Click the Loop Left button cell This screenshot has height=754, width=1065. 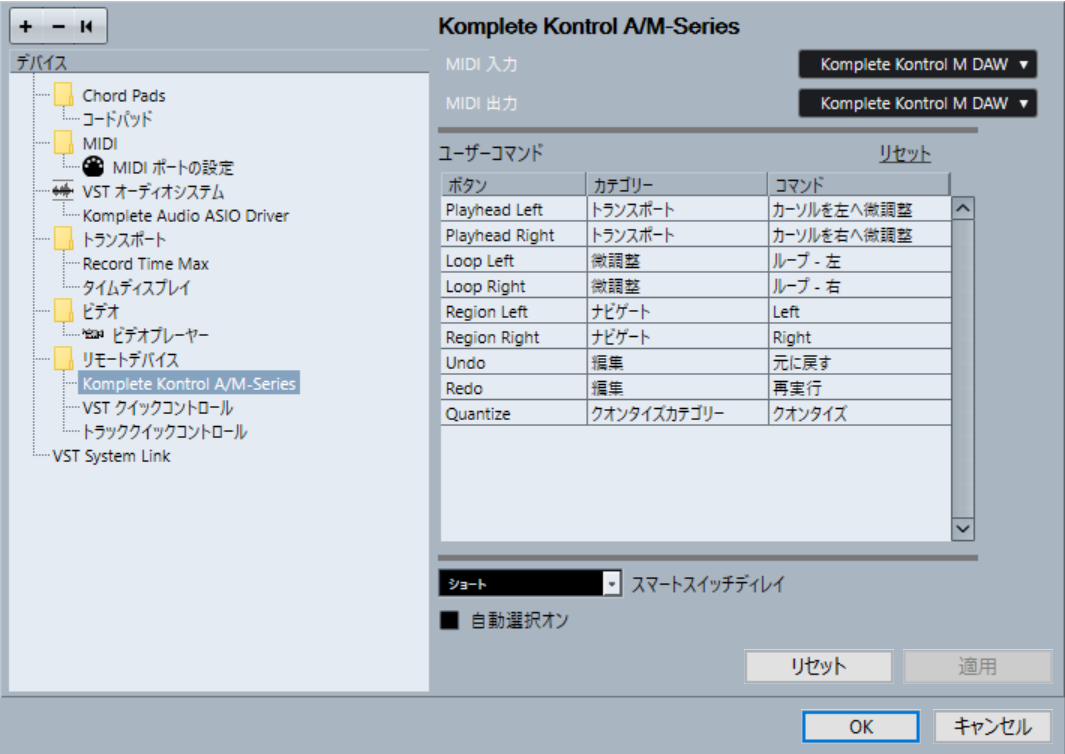pos(513,261)
